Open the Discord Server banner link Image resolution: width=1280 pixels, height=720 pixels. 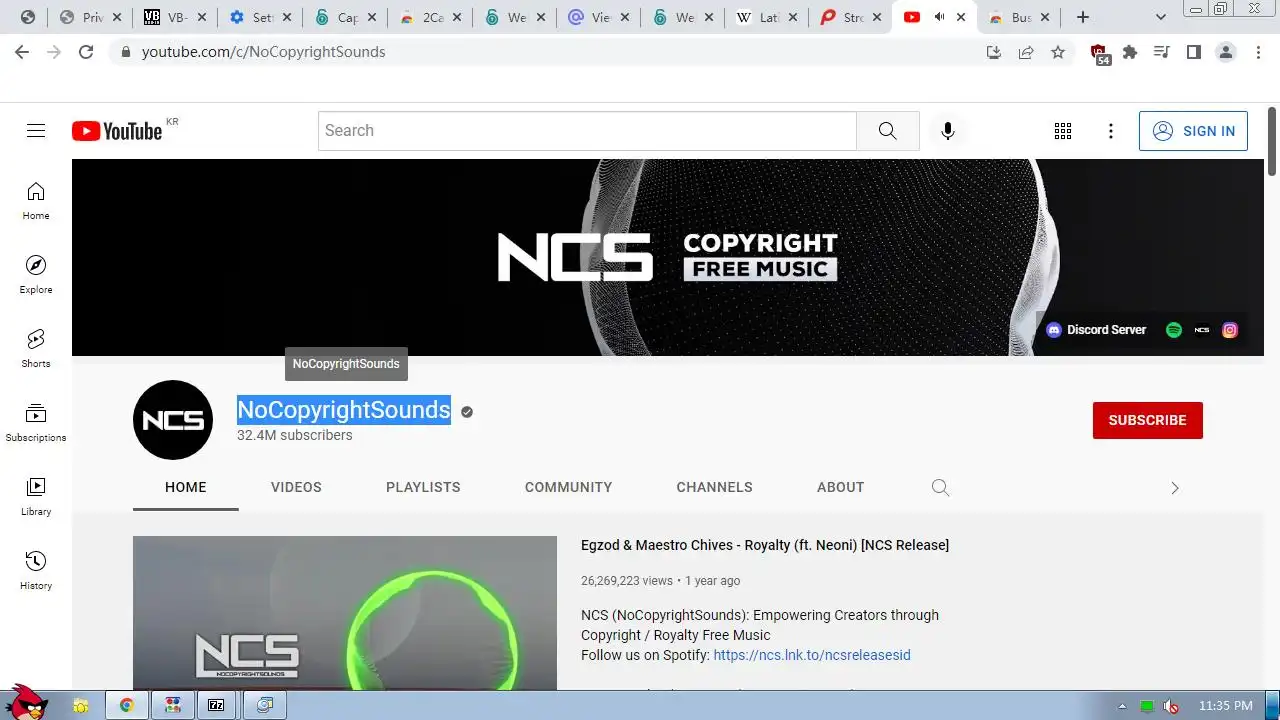tap(1096, 330)
